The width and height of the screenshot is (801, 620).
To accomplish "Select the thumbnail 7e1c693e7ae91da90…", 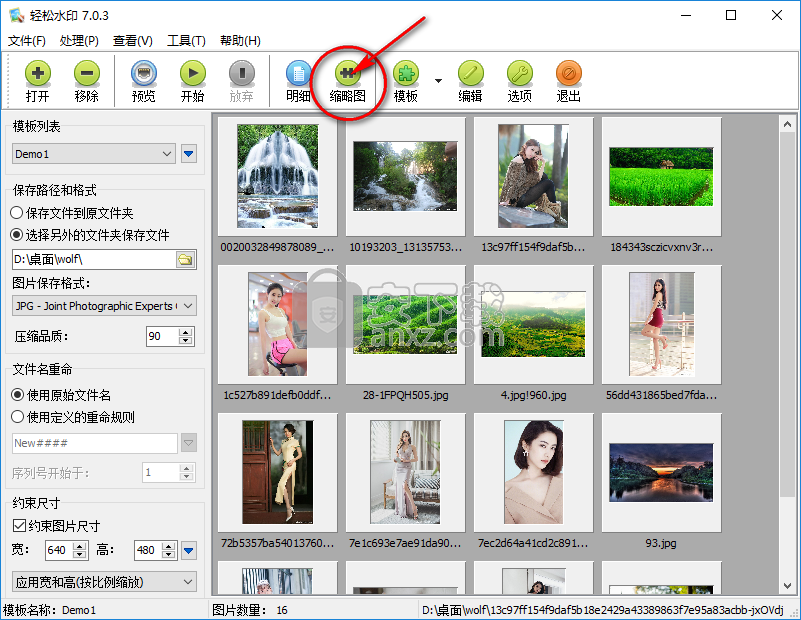I will coord(406,472).
